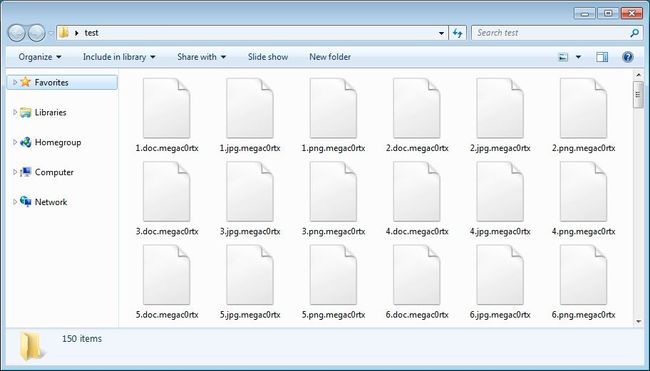This screenshot has height=371, width=650.
Task: Select the 1.doc.megac0rtx file icon
Action: coord(167,108)
